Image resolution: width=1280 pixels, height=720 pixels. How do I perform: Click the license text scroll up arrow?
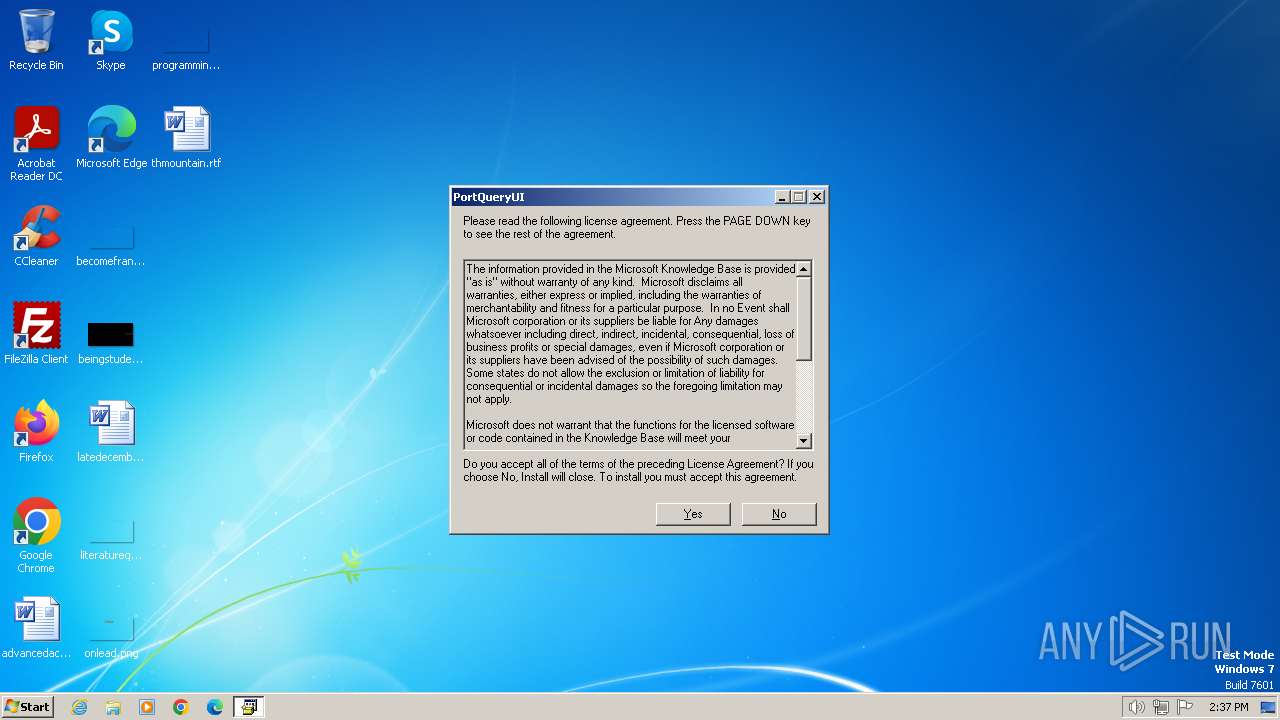[804, 269]
